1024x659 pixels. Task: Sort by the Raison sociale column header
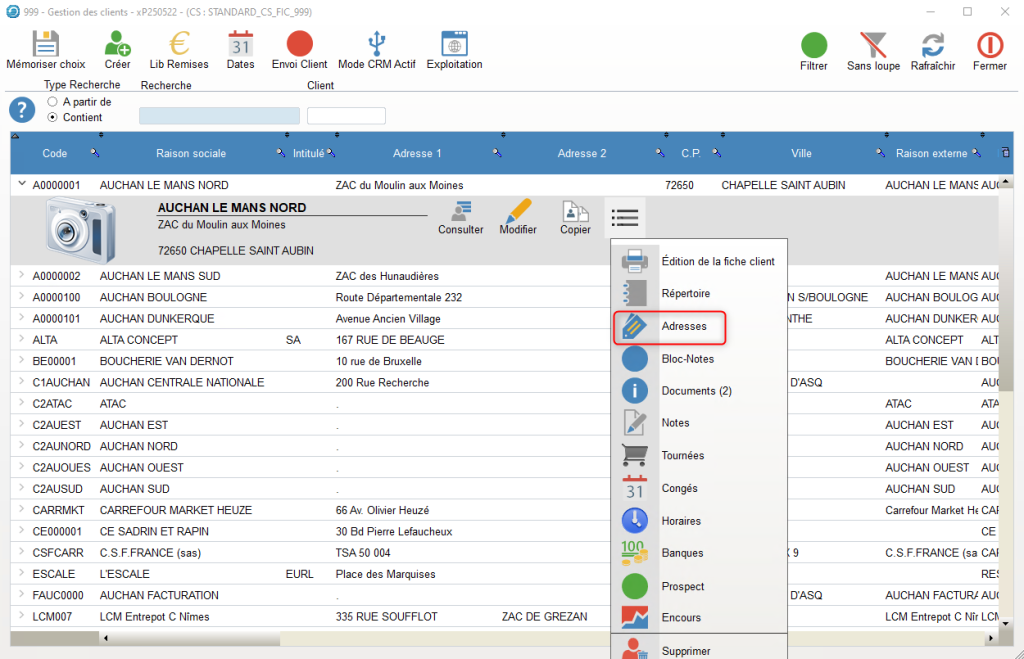coord(190,153)
